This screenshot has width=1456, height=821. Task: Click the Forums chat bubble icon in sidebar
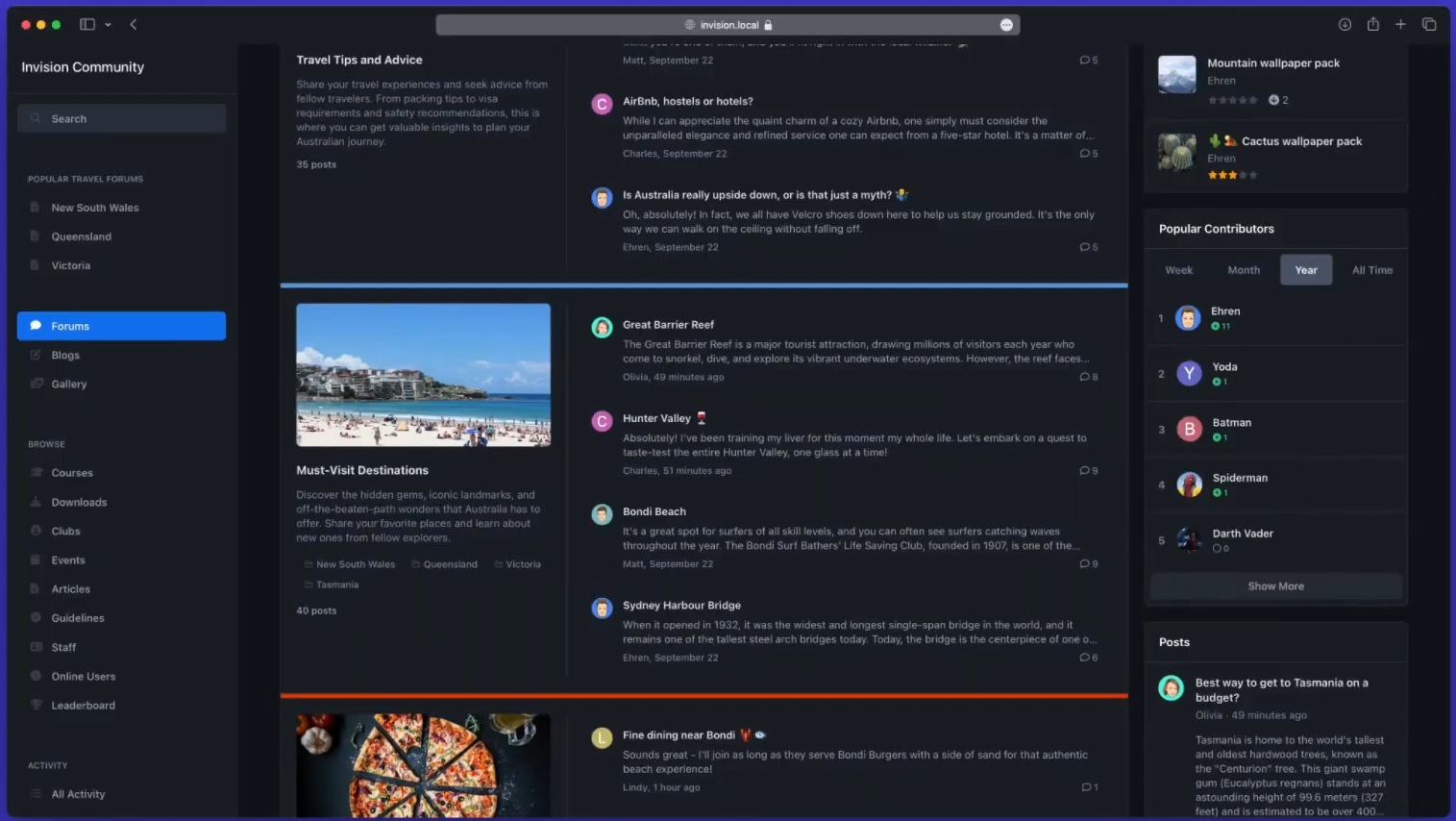[36, 326]
